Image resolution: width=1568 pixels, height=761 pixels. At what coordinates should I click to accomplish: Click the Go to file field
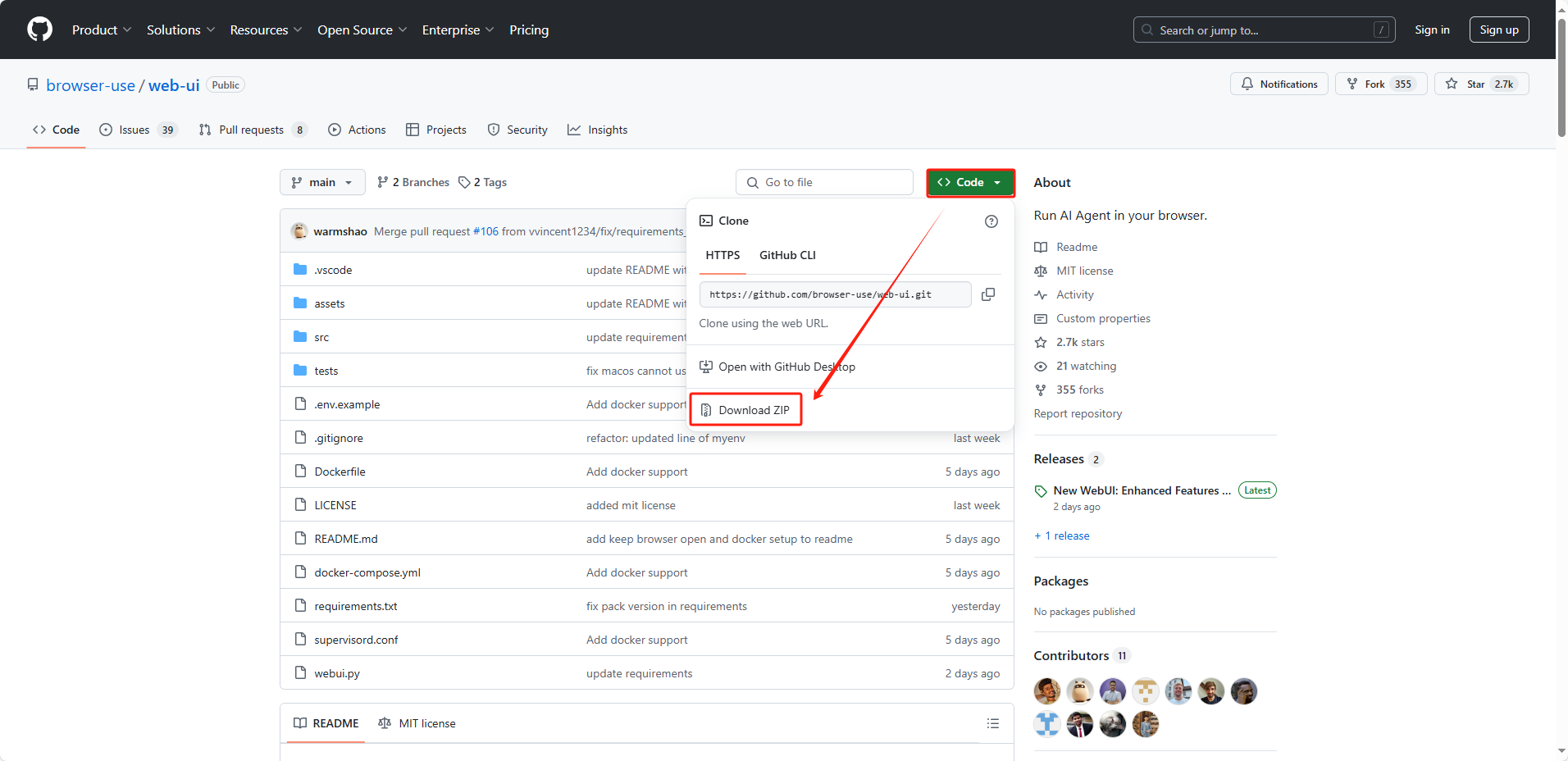824,182
